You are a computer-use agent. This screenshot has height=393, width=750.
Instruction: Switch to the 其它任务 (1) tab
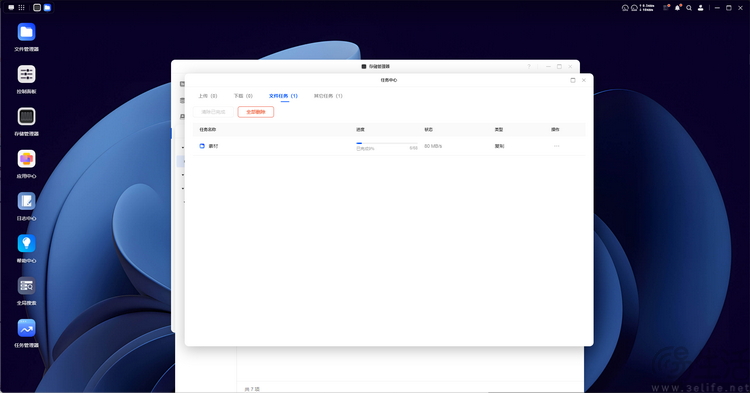[328, 96]
